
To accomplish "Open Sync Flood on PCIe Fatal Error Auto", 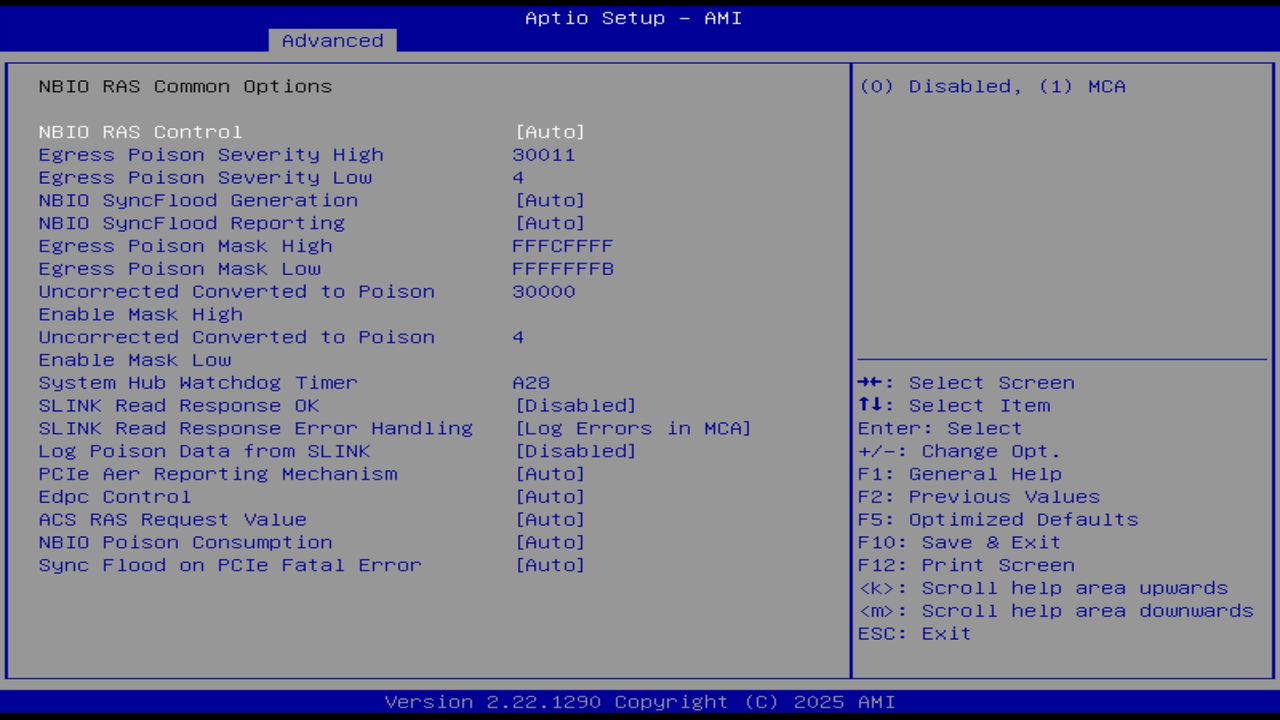I will (x=550, y=565).
